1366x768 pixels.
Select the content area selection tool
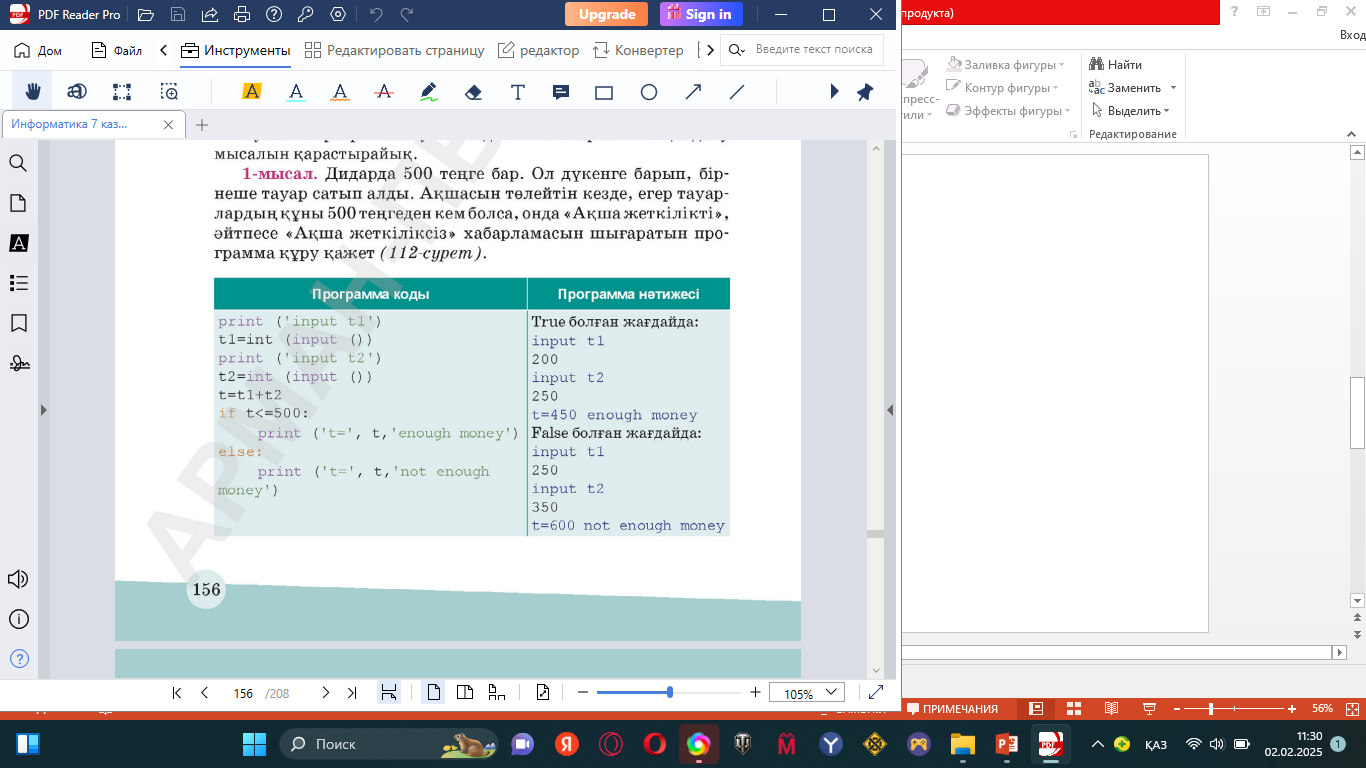(x=122, y=92)
